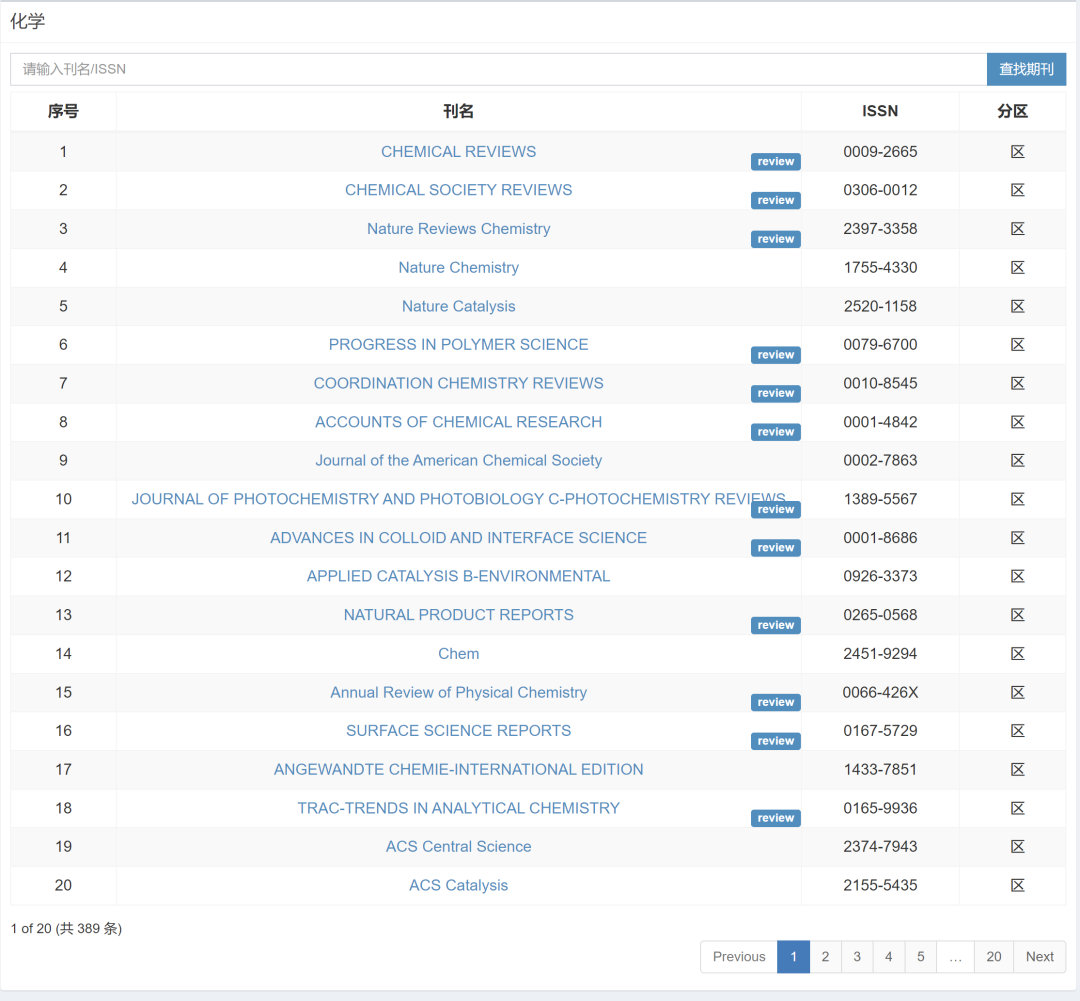Click the review badge for ACCOUNTS OF CHEMICAL RESEARCH
This screenshot has height=1001, width=1080.
click(x=775, y=432)
